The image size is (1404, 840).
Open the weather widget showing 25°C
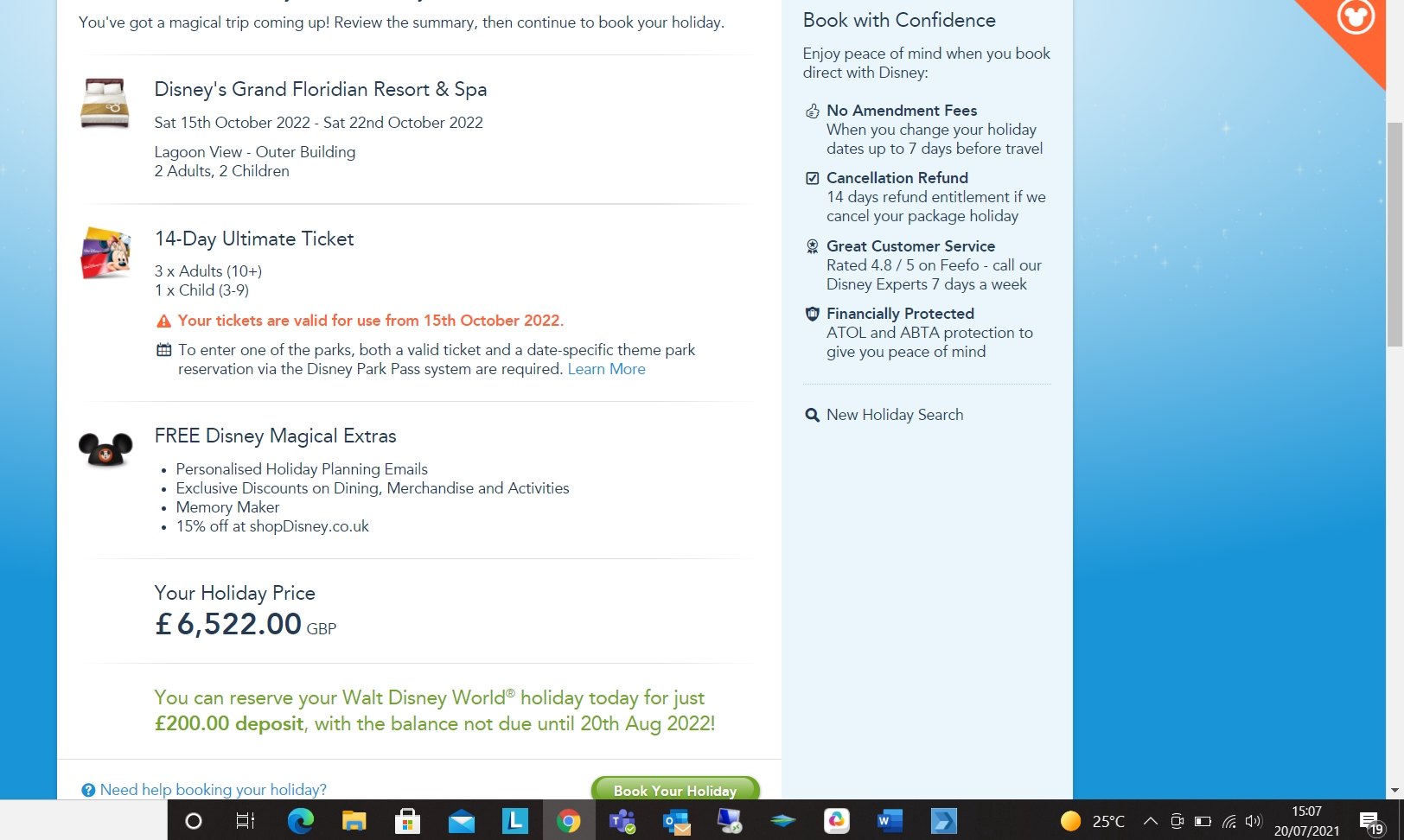1093,821
